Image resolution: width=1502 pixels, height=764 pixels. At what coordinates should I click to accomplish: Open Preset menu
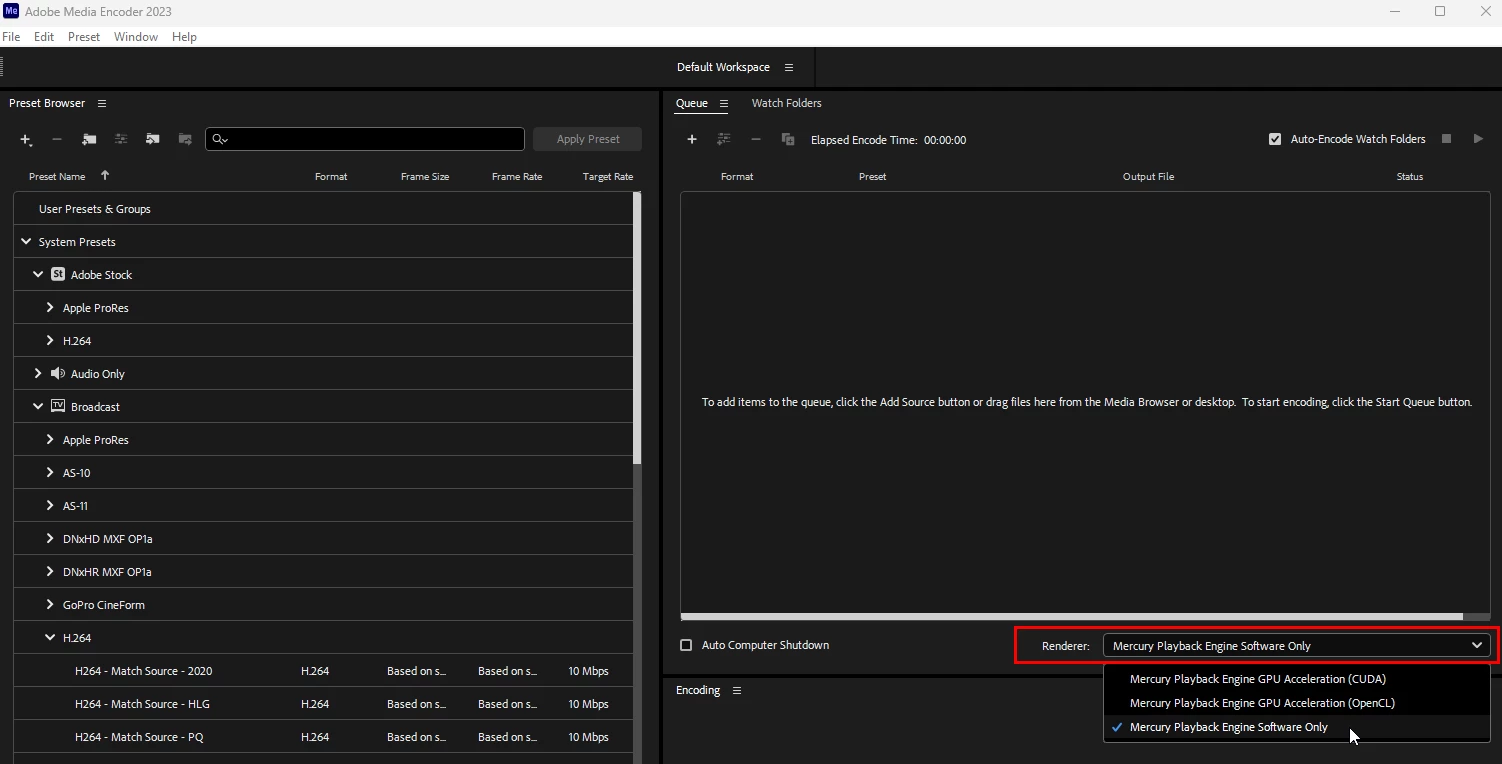84,36
